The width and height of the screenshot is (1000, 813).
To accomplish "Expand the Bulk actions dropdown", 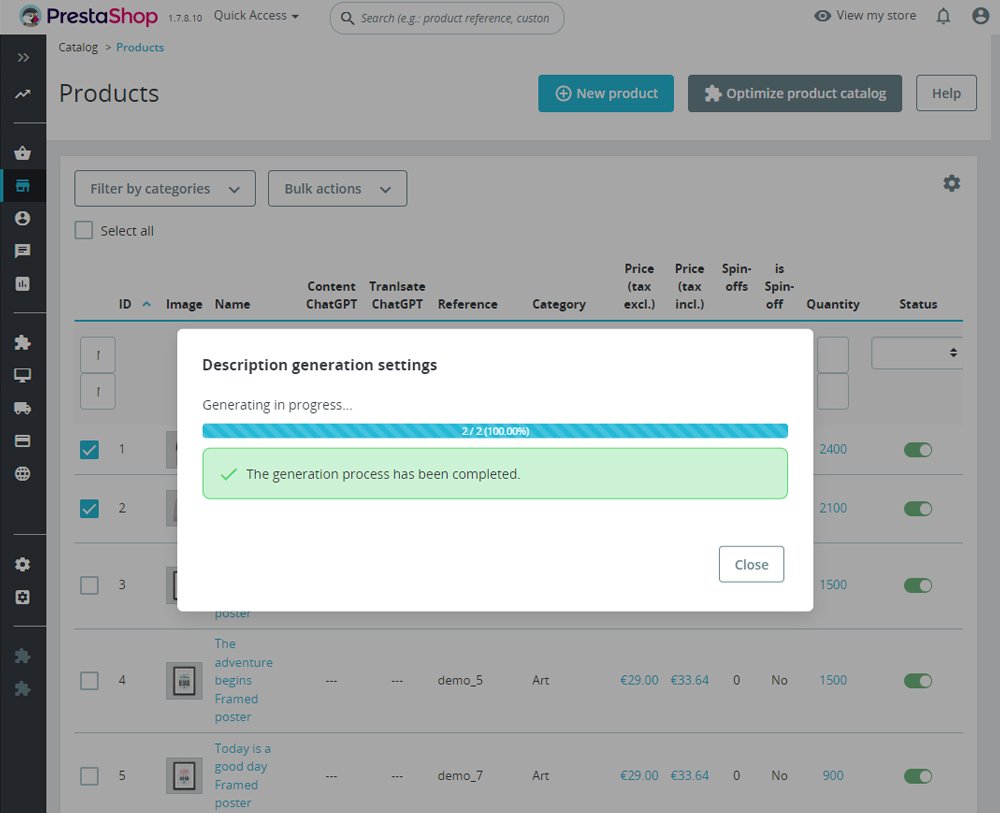I will tap(337, 188).
